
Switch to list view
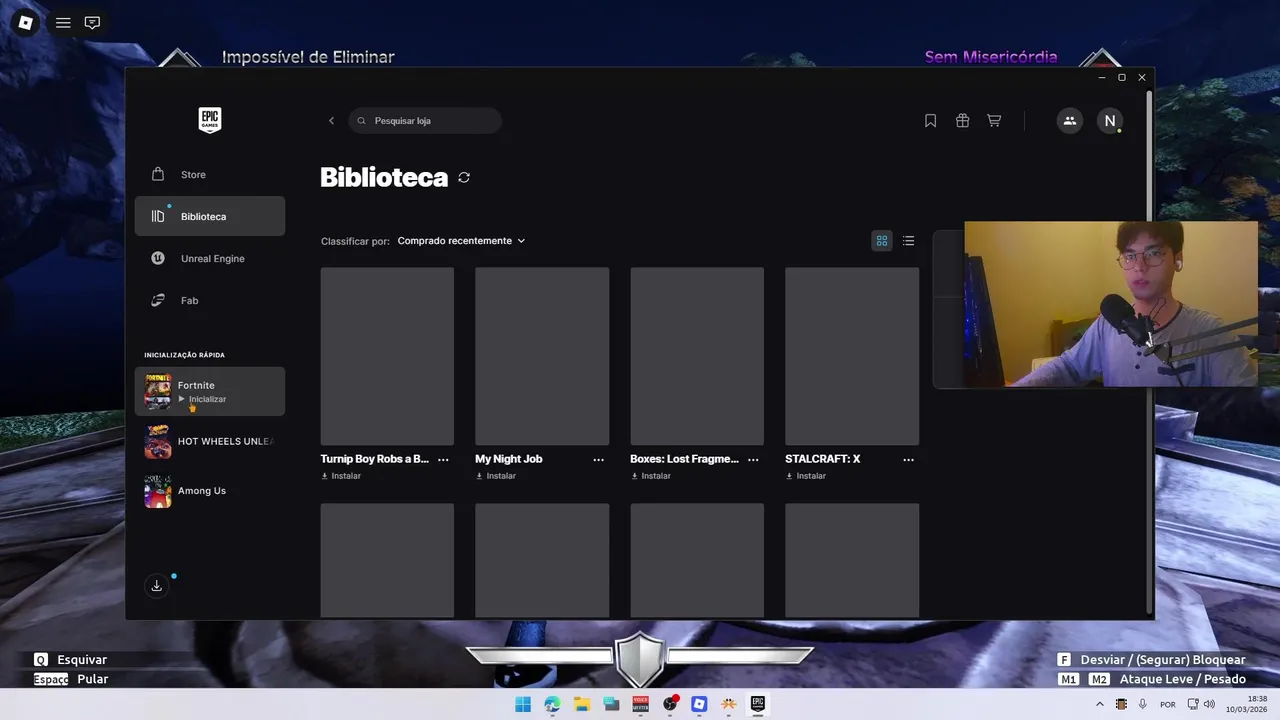click(908, 241)
